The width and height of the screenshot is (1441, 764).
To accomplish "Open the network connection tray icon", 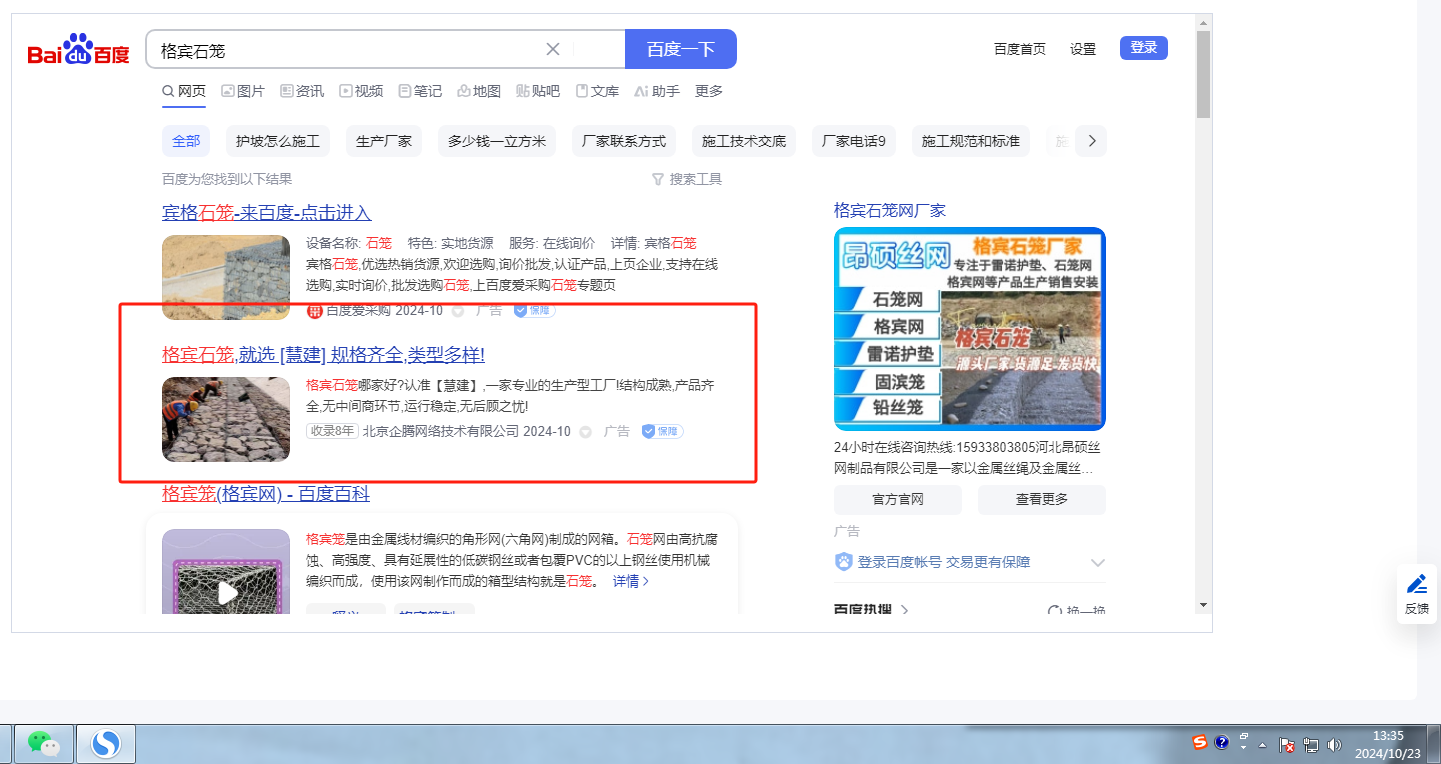I will pos(1312,745).
